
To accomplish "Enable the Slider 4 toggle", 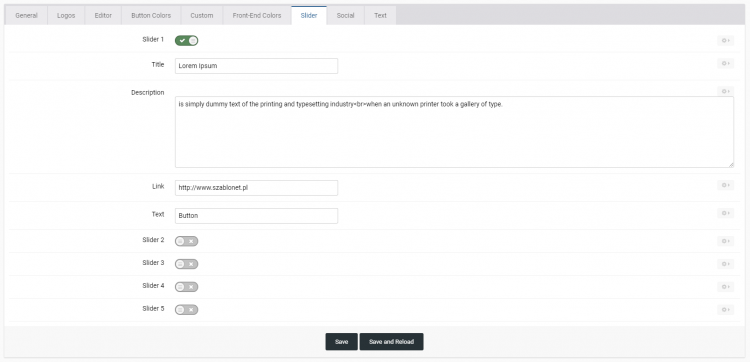I will coord(187,287).
